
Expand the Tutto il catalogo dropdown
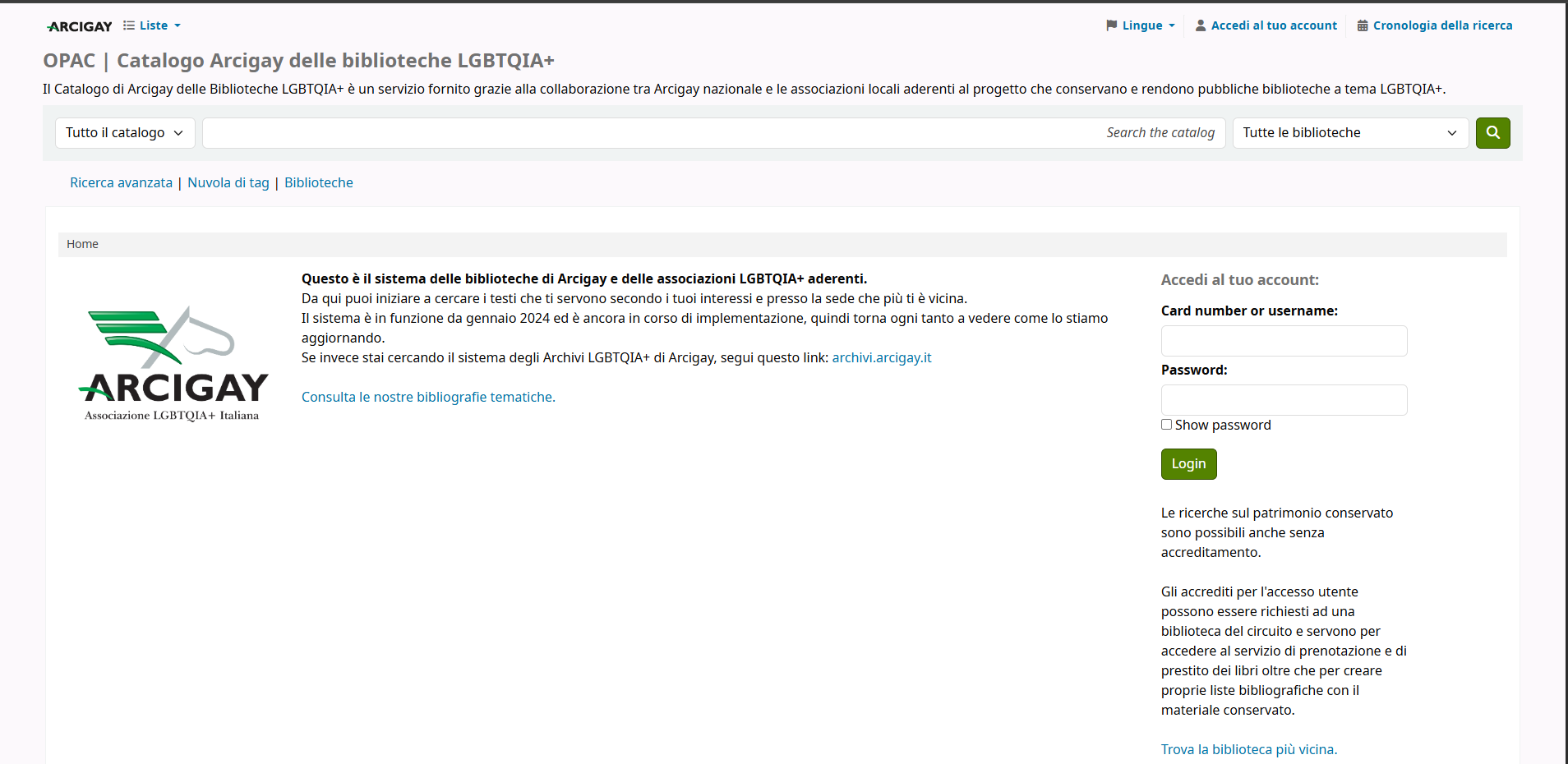click(125, 133)
